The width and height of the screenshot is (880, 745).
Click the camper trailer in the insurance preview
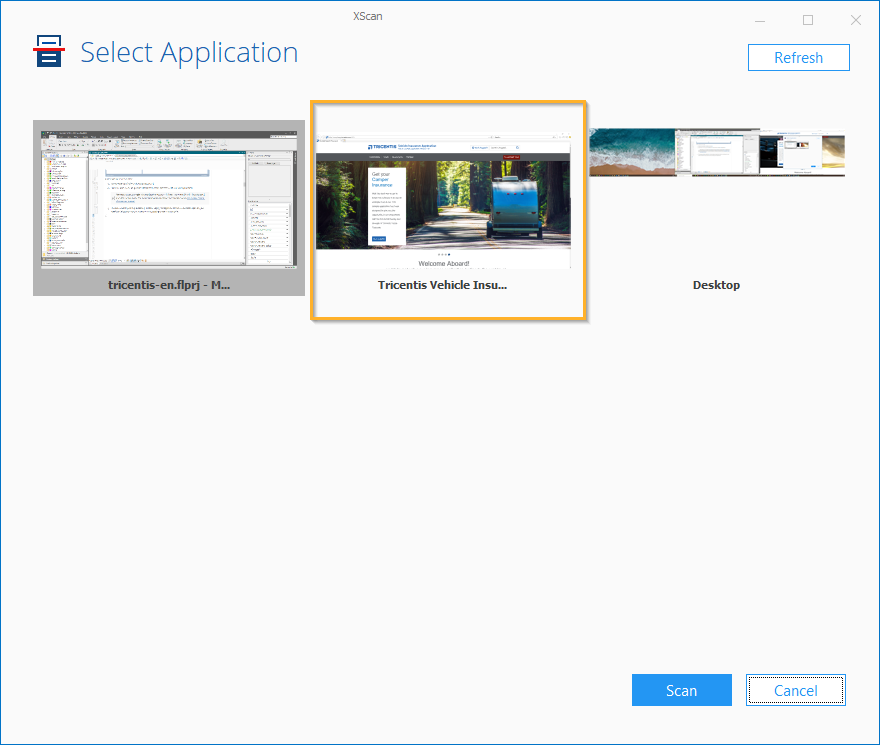(x=516, y=210)
